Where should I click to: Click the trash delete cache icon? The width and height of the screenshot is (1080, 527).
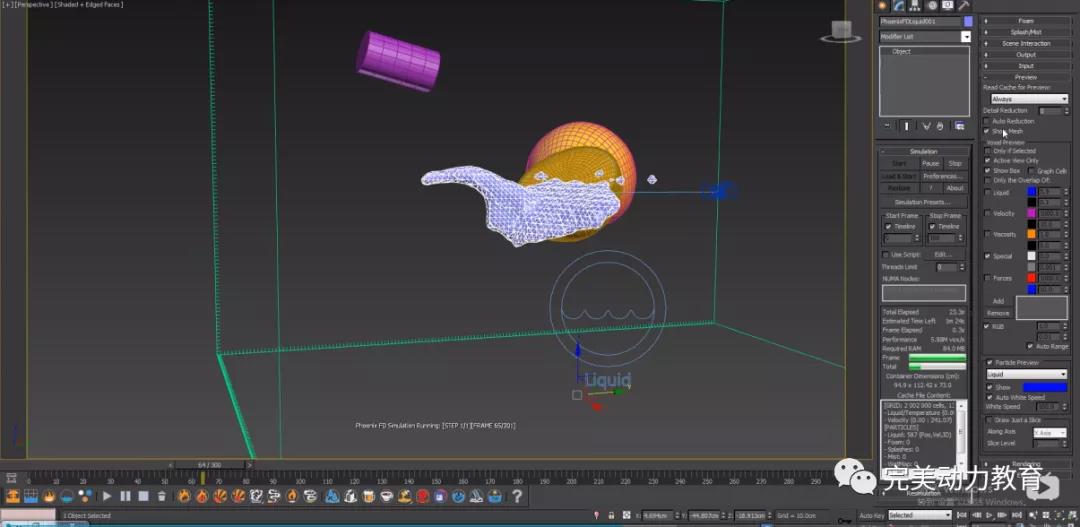161,495
